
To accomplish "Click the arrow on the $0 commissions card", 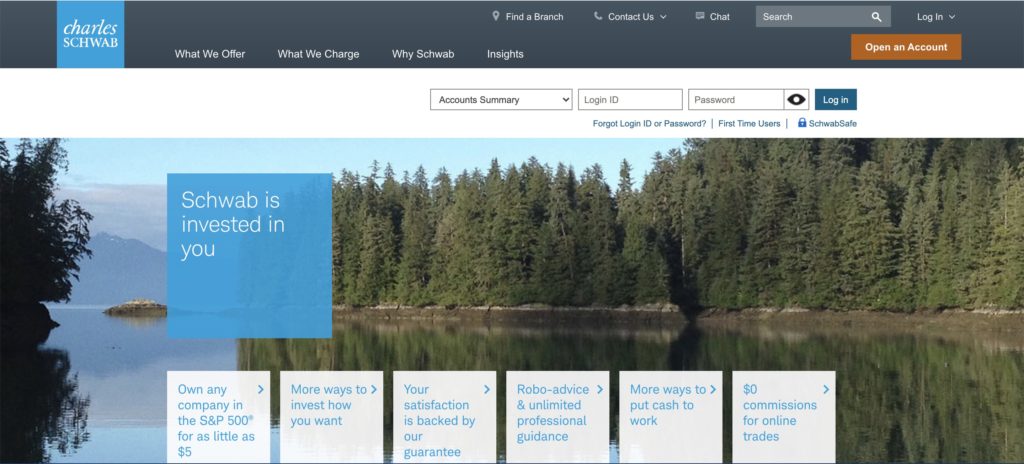I will 826,389.
